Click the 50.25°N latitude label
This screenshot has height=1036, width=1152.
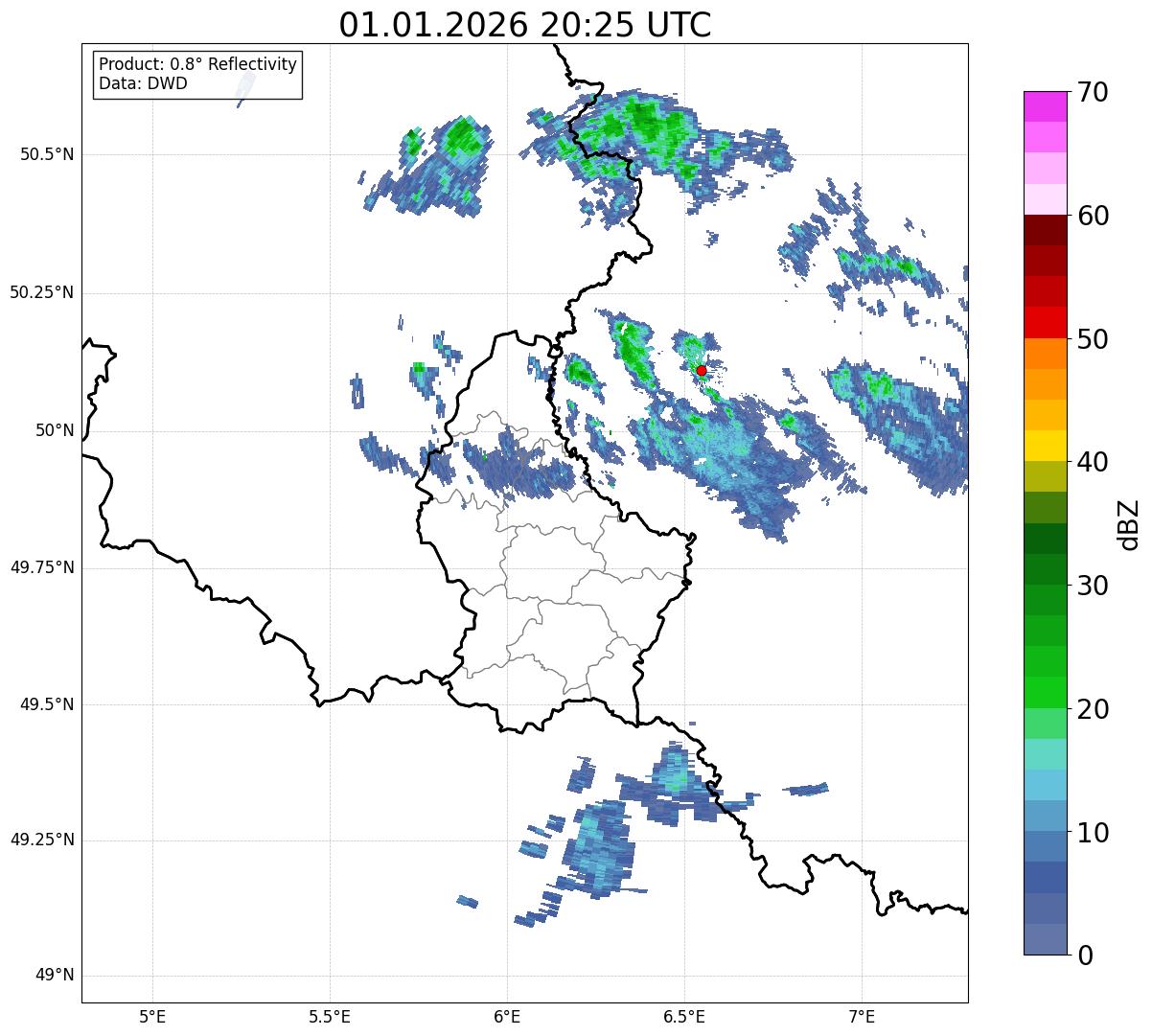[42, 292]
